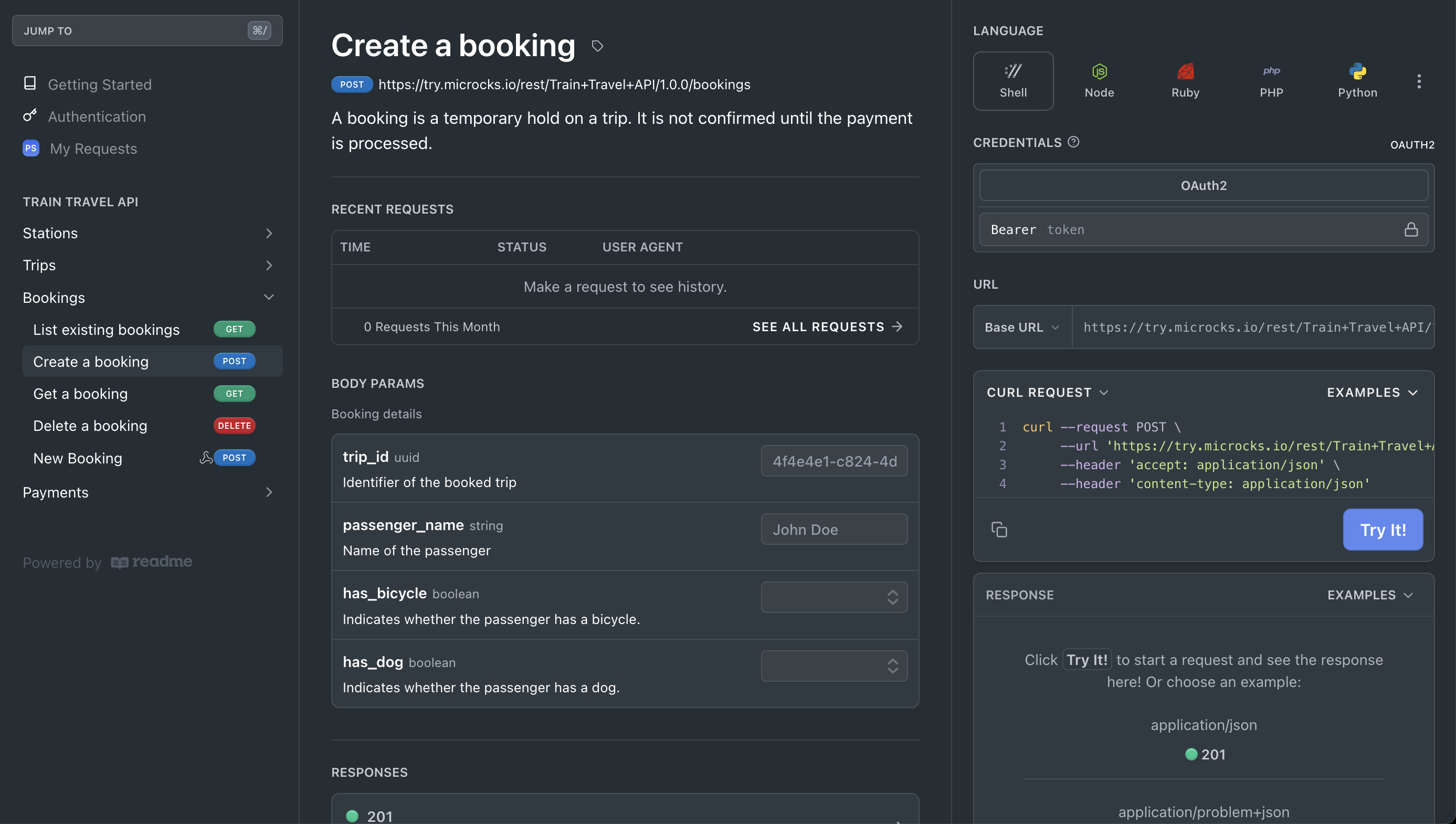1456x824 pixels.
Task: Click the Try It! button
Action: (x=1383, y=529)
